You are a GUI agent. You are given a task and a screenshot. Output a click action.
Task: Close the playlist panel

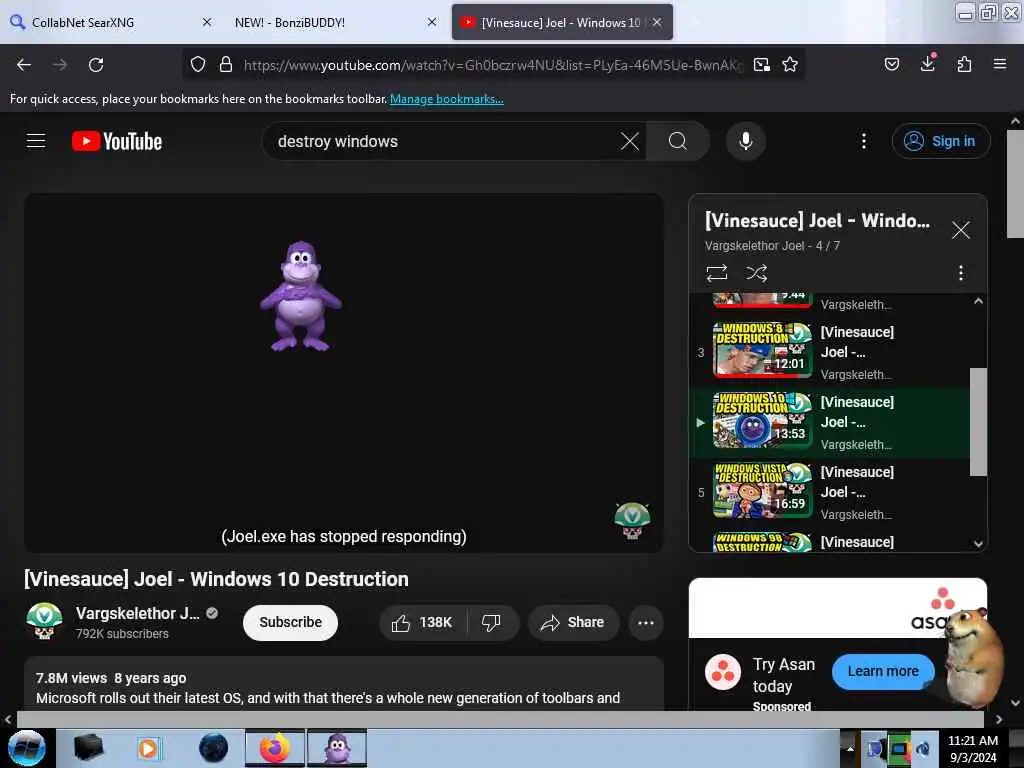[960, 230]
